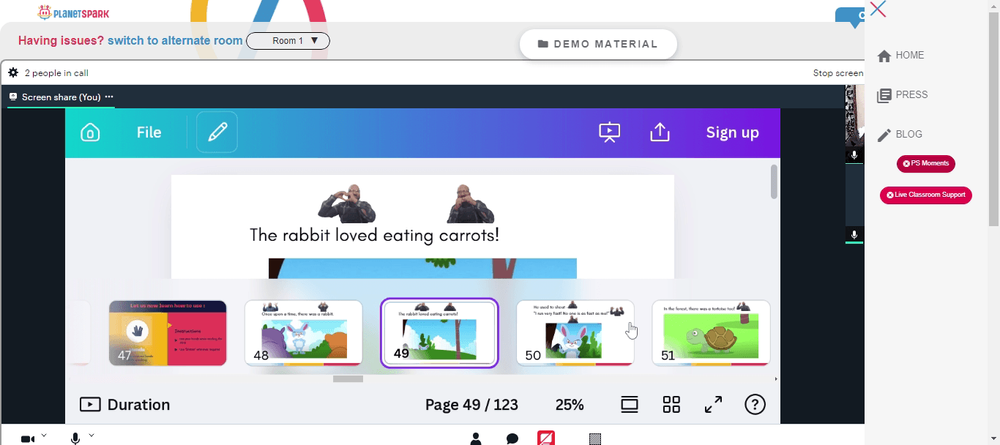The width and height of the screenshot is (1000, 445).
Task: Click the blog pencil icon
Action: tap(884, 135)
